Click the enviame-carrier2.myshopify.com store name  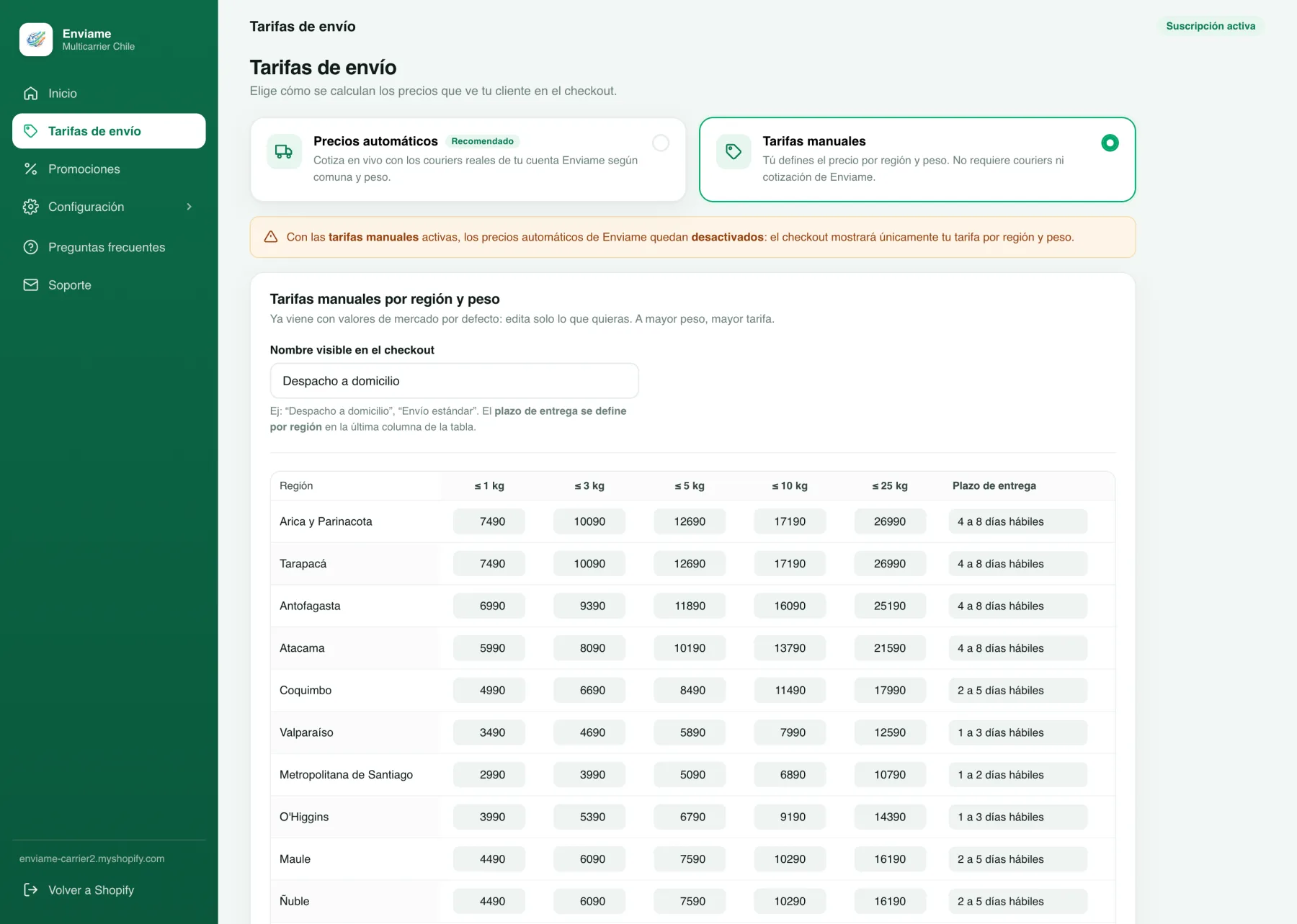tap(92, 858)
